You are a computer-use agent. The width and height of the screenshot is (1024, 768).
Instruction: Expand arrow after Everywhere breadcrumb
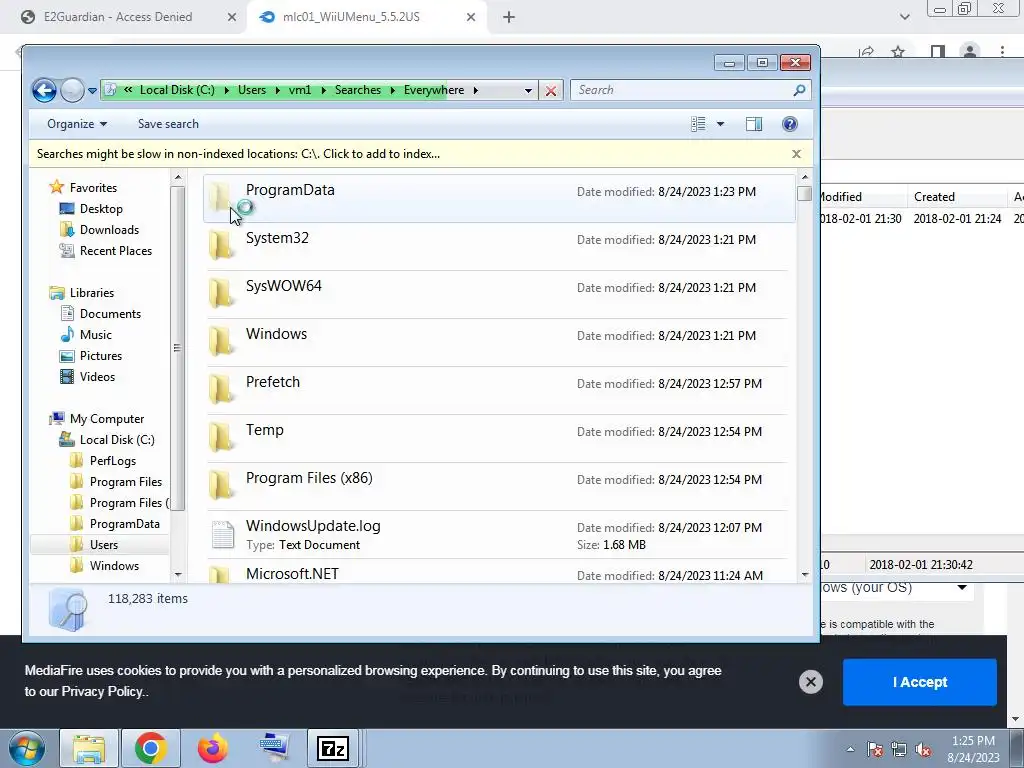(x=475, y=90)
